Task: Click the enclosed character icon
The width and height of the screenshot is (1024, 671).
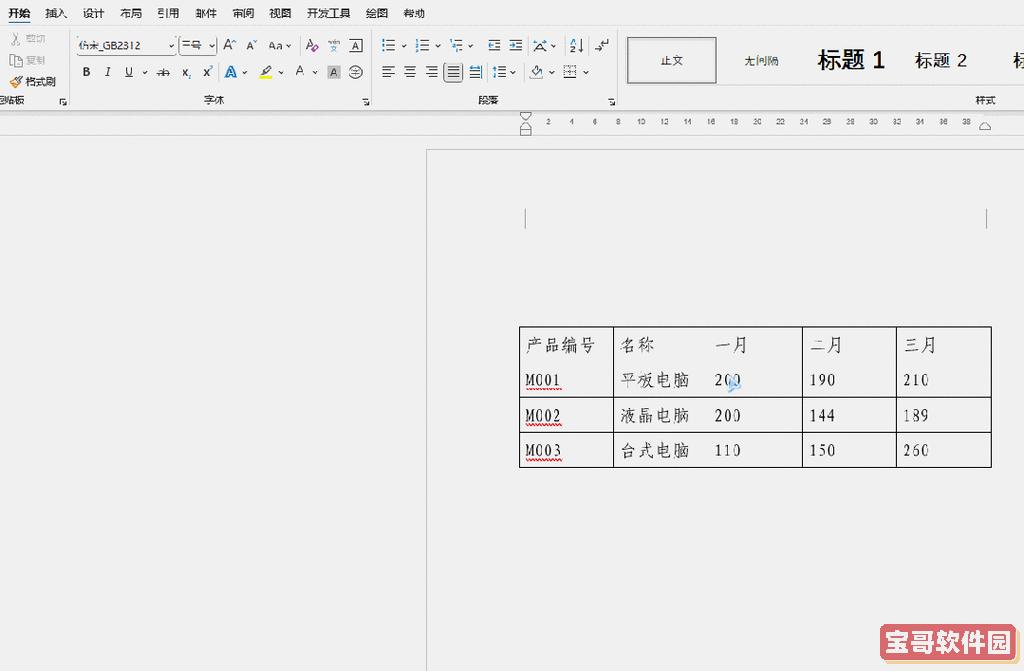Action: point(356,72)
